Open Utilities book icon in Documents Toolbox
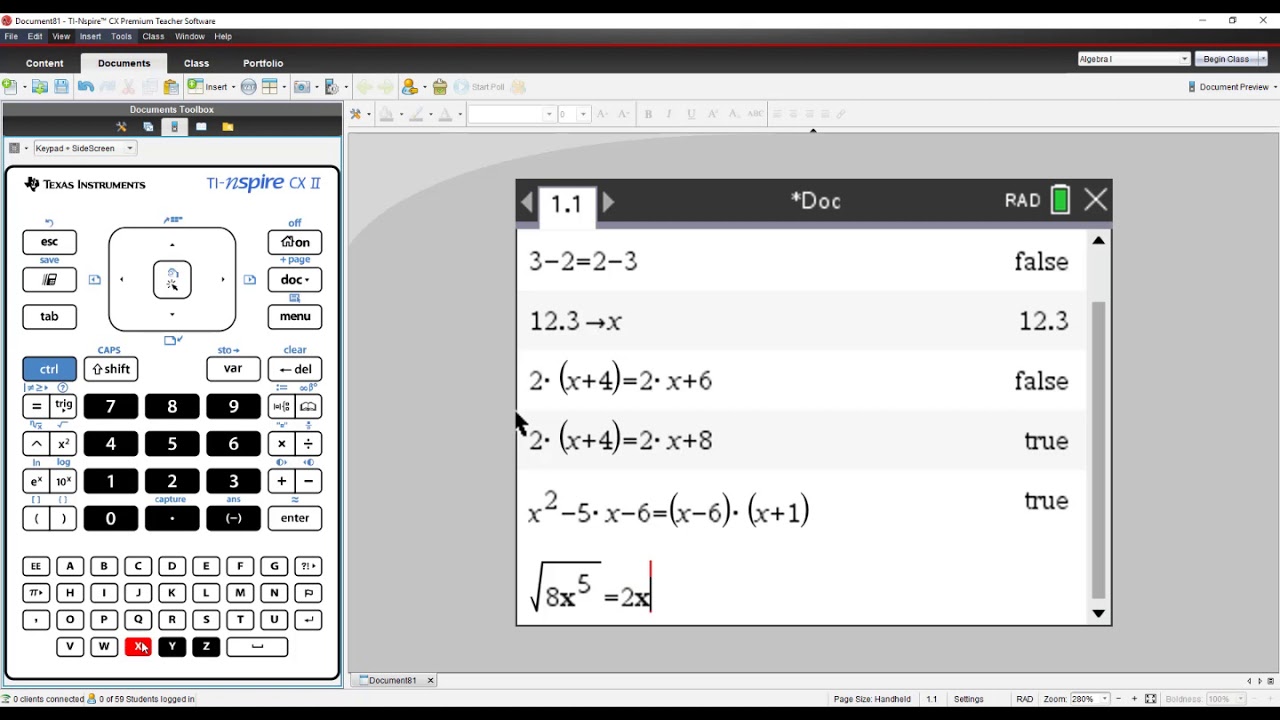The width and height of the screenshot is (1280, 720). point(201,127)
